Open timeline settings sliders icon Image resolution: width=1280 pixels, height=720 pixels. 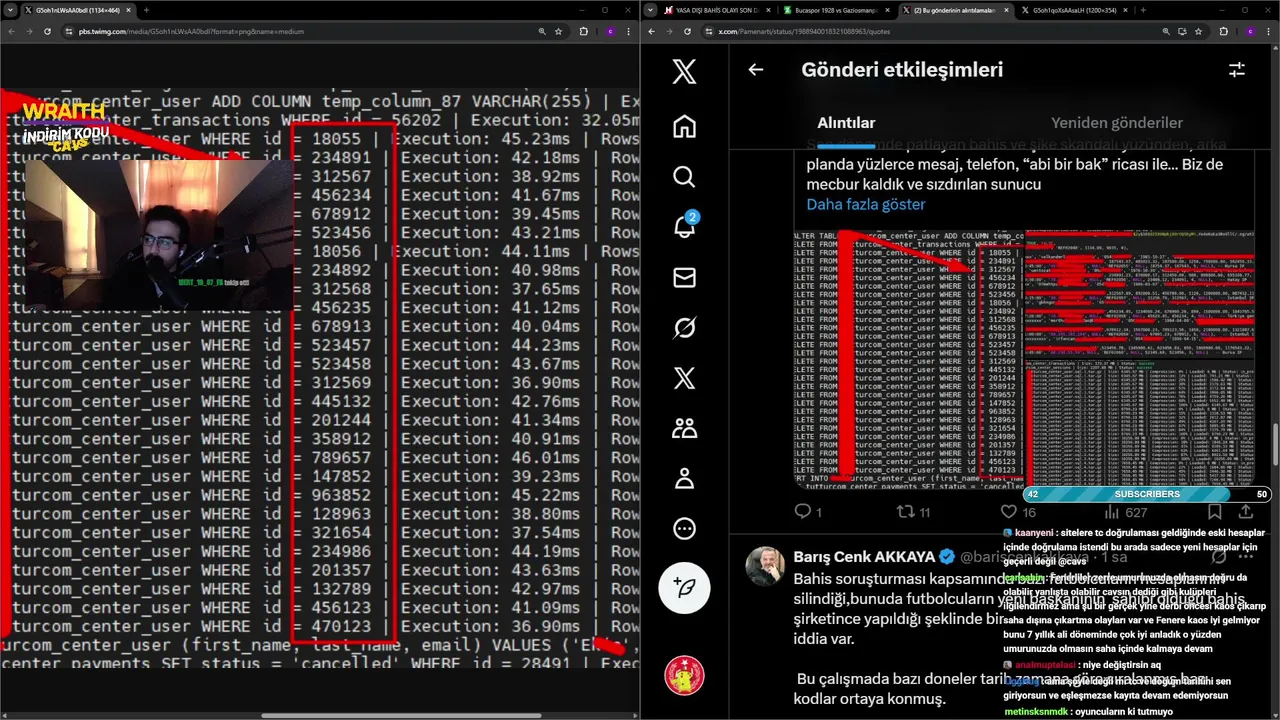pyautogui.click(x=1237, y=70)
